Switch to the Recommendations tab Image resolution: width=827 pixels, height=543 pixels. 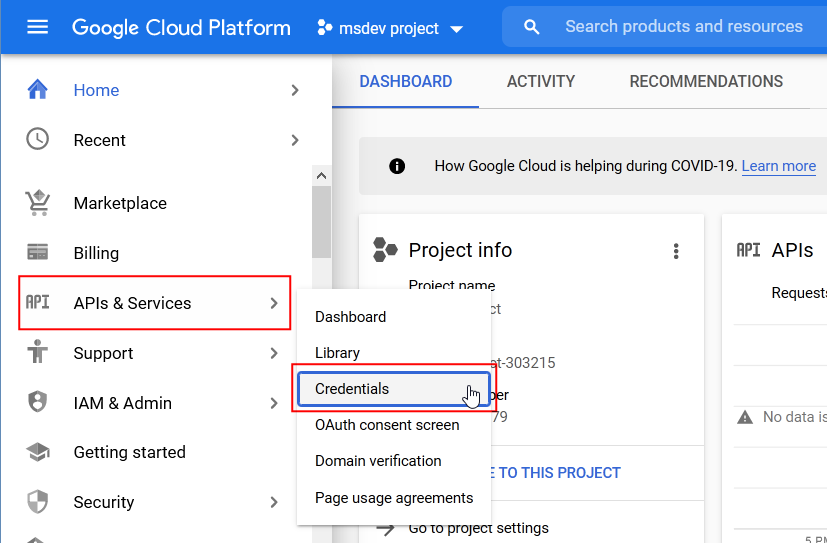point(706,82)
